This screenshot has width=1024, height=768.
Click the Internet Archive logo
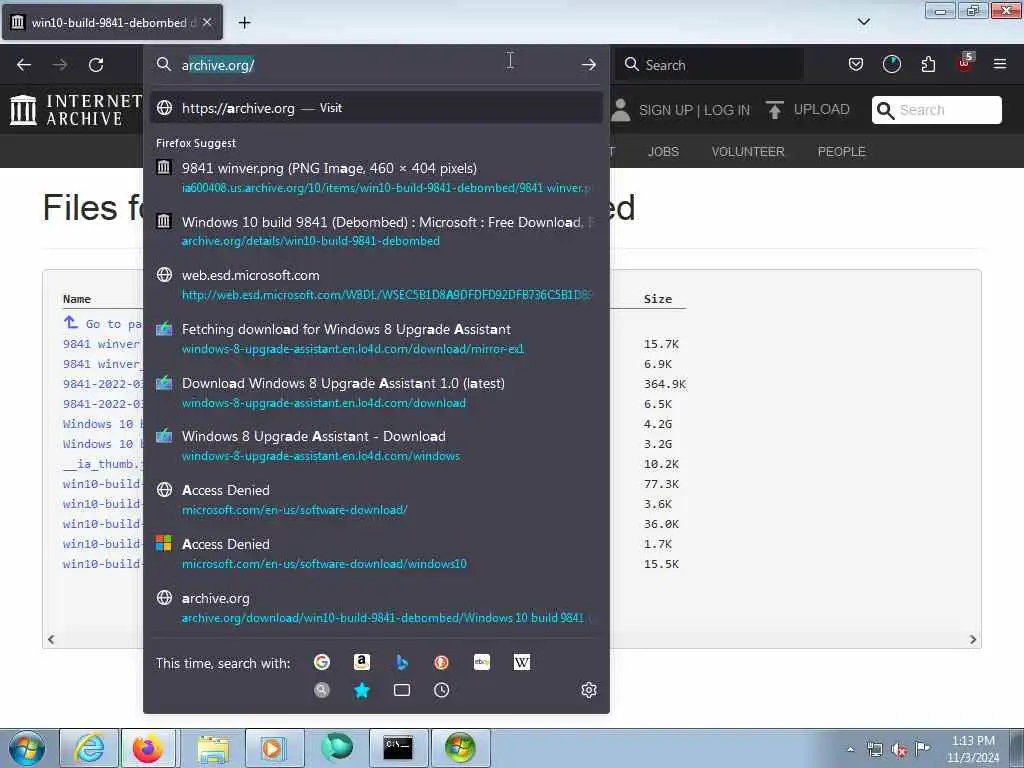(76, 110)
